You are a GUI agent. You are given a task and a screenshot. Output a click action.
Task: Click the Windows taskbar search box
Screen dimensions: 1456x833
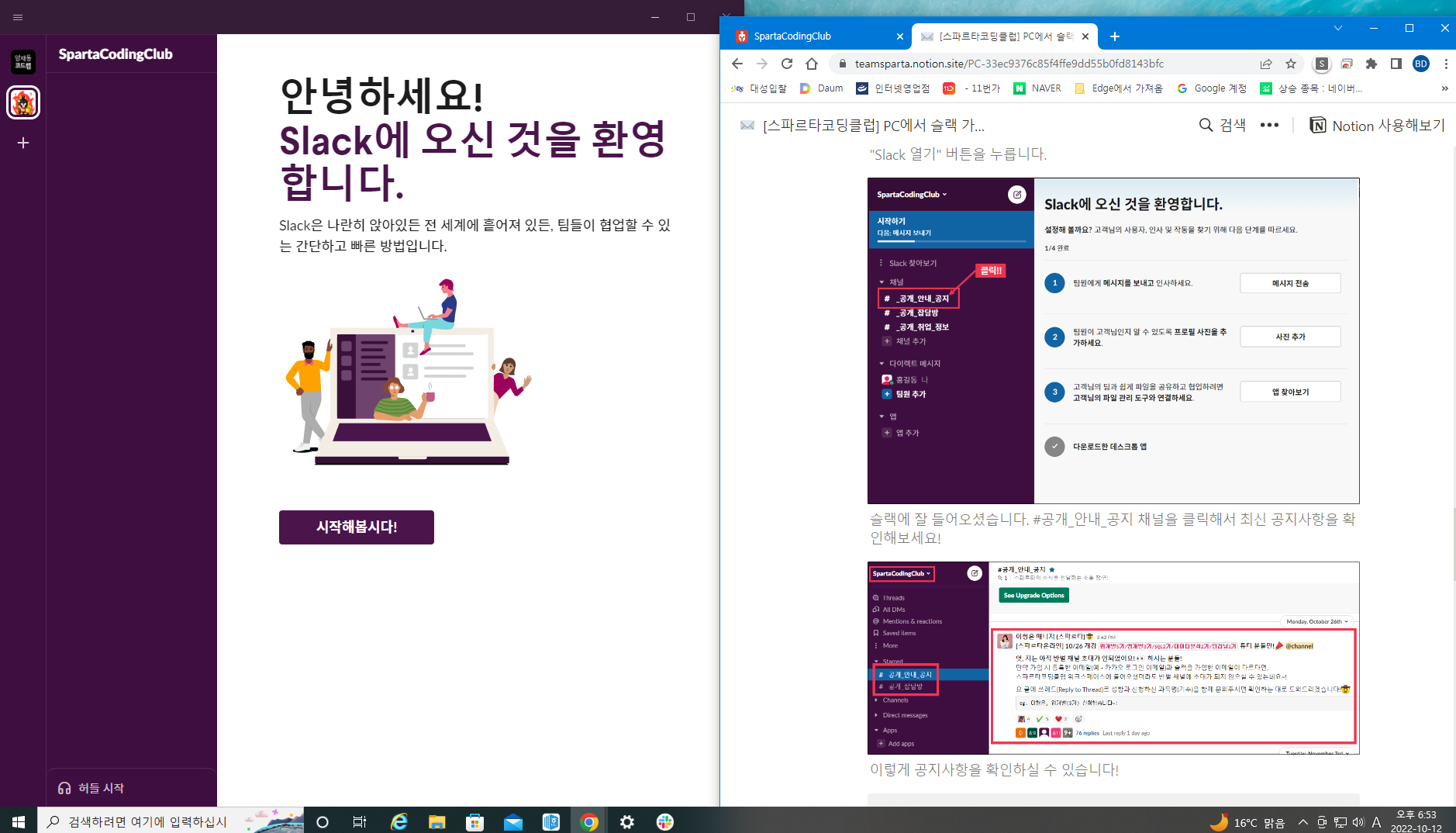(x=171, y=821)
